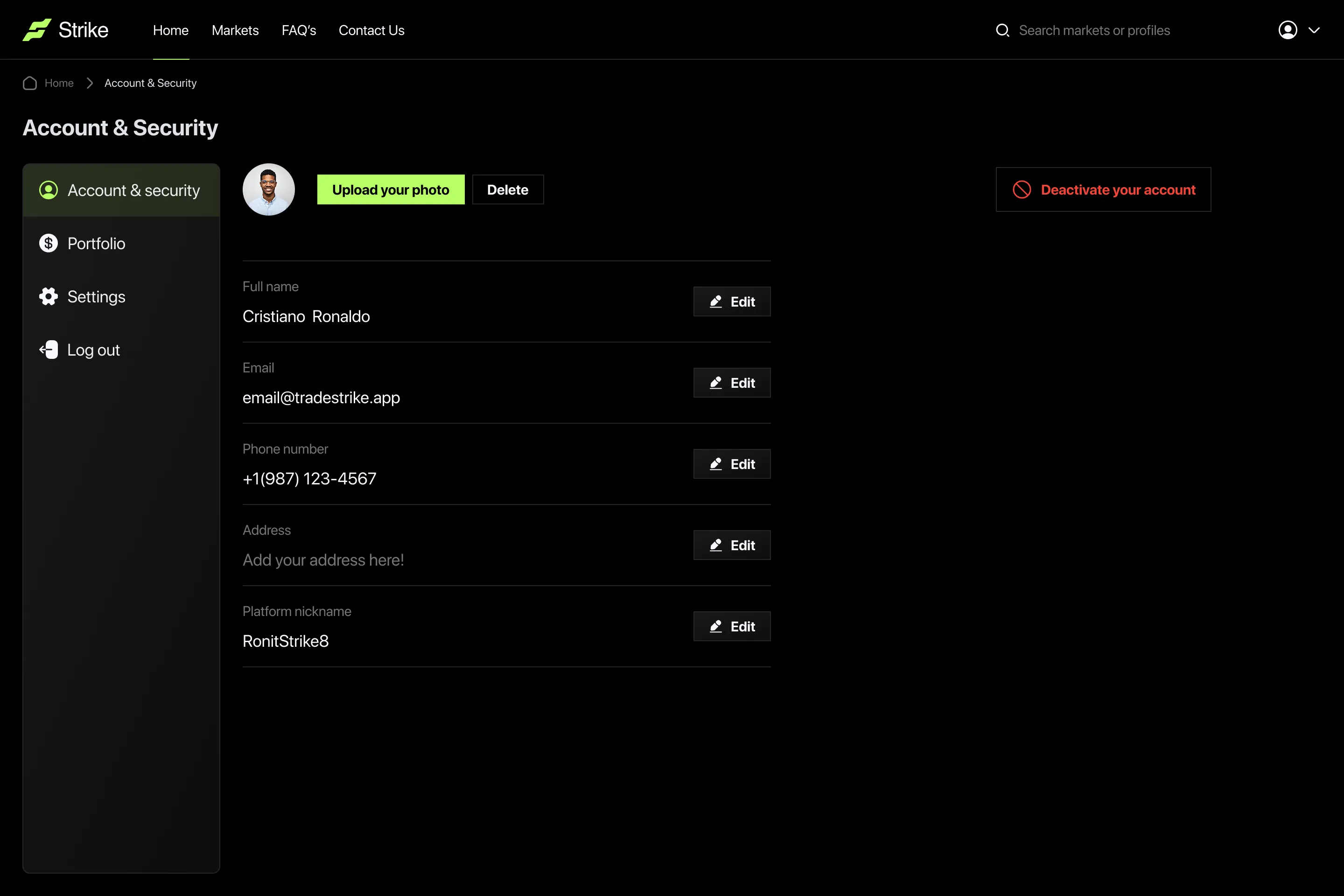Focus the Search markets or profiles field

pos(1094,30)
